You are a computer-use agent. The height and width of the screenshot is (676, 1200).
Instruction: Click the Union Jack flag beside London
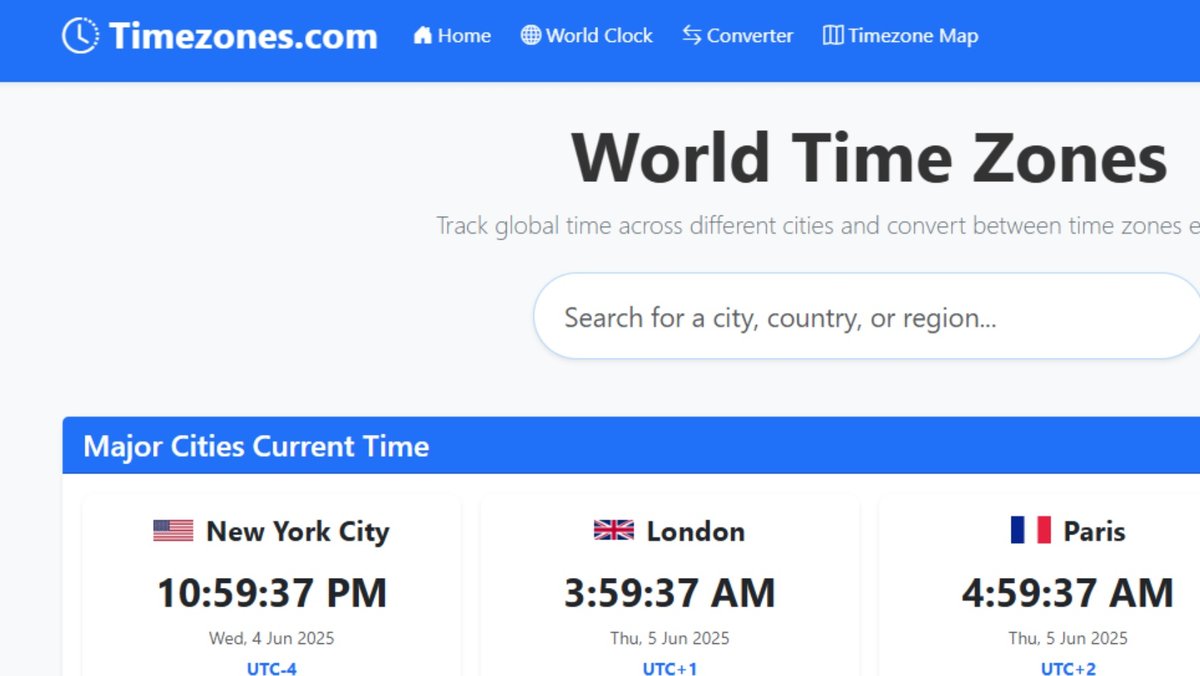pos(612,530)
